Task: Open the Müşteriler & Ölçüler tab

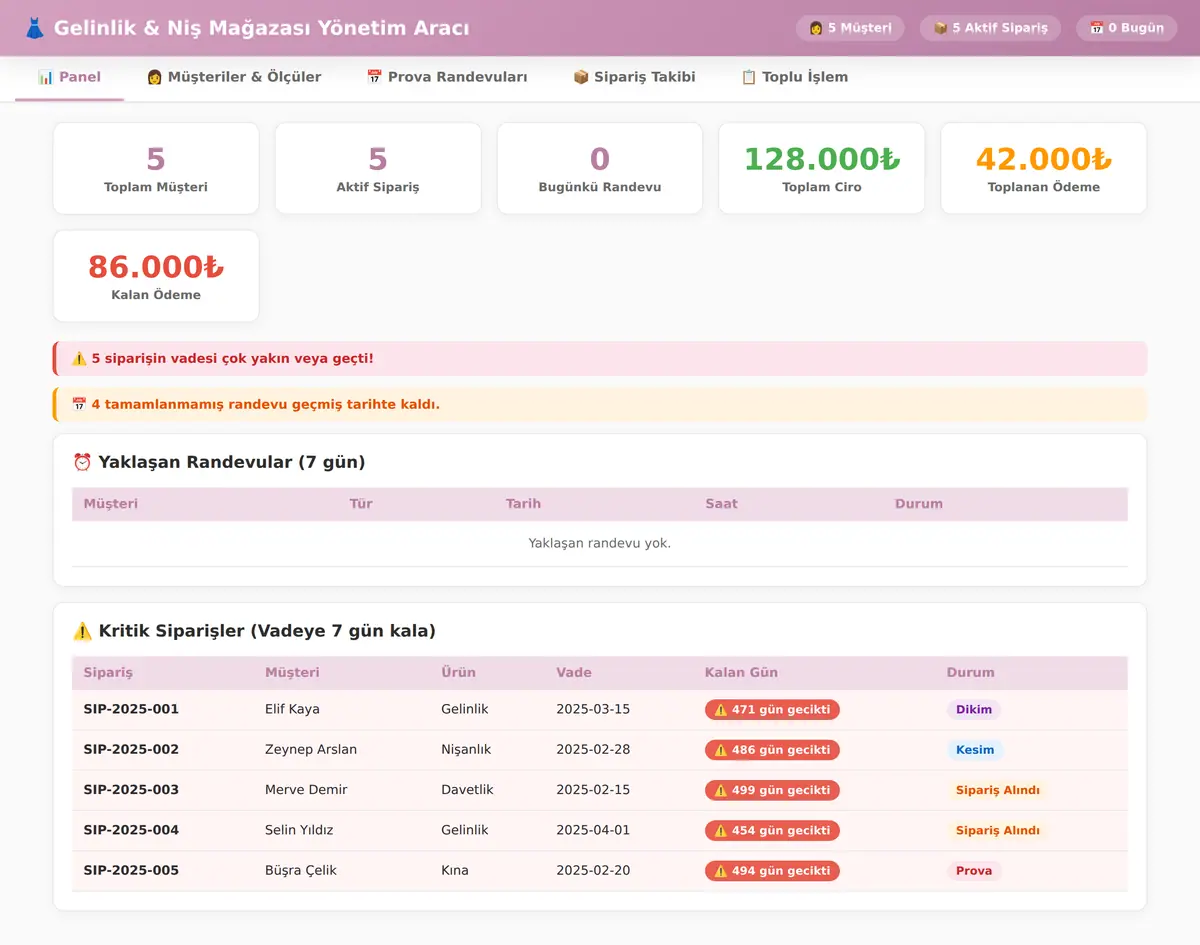Action: coord(234,77)
